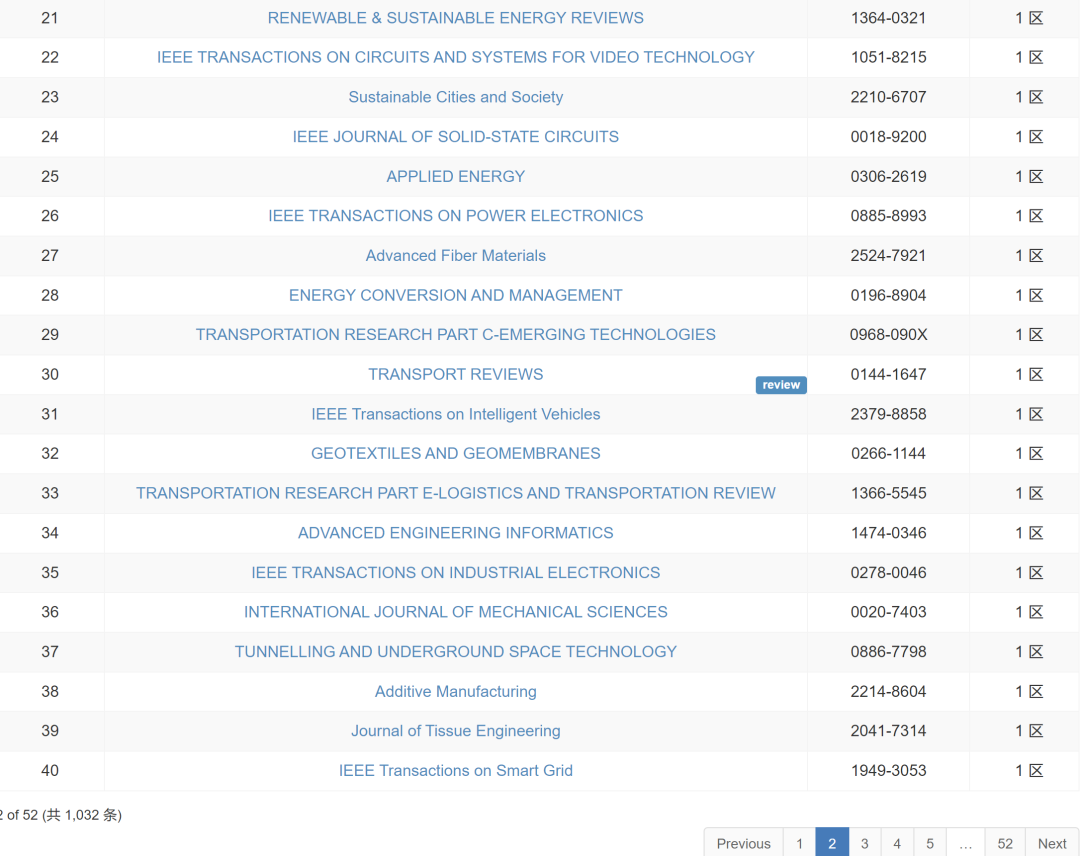Open RENEWABLE & SUSTAINABLE ENERGY REVIEWS journal link
1080x856 pixels.
pyautogui.click(x=455, y=18)
